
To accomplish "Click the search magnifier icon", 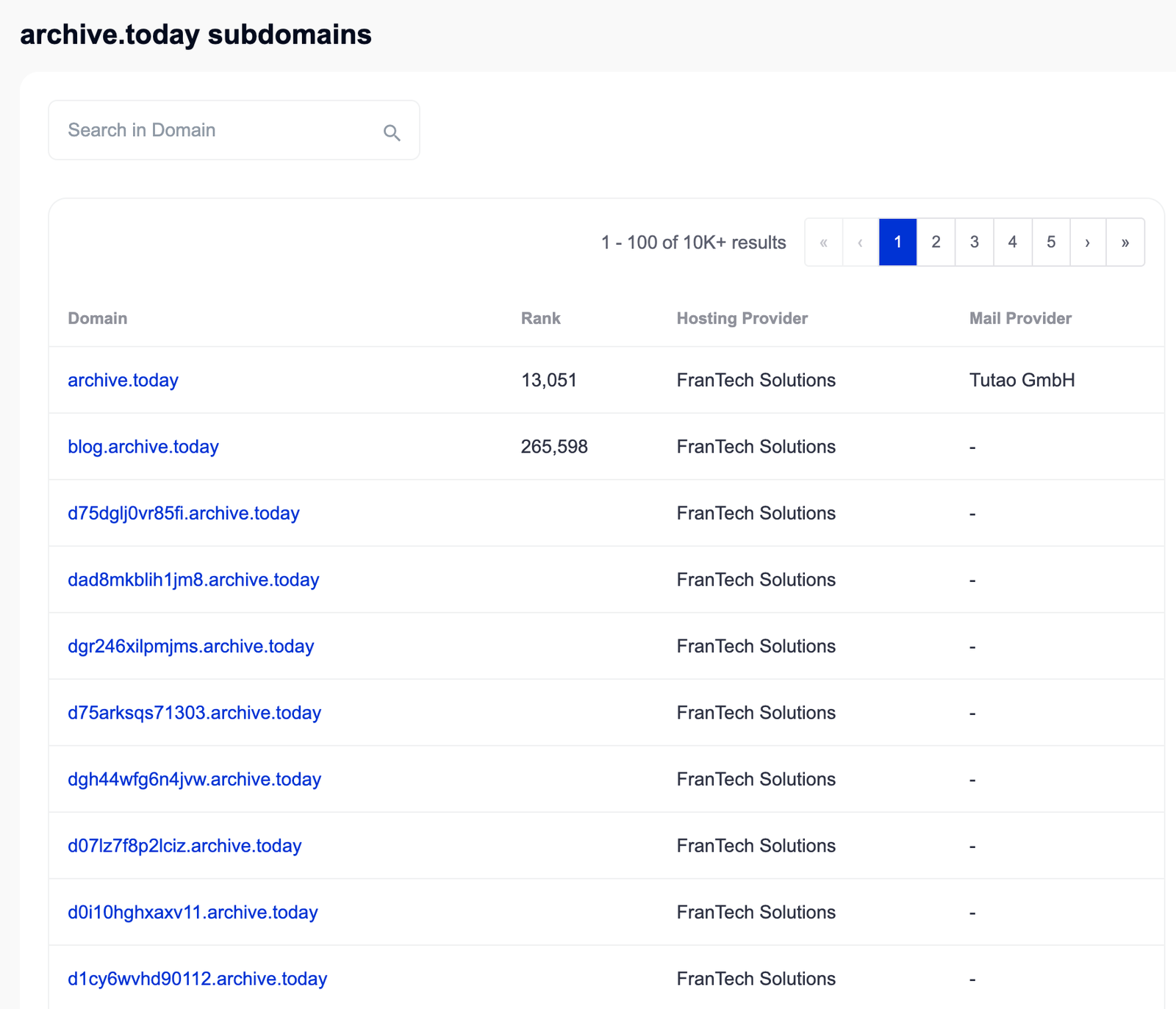I will pos(392,132).
